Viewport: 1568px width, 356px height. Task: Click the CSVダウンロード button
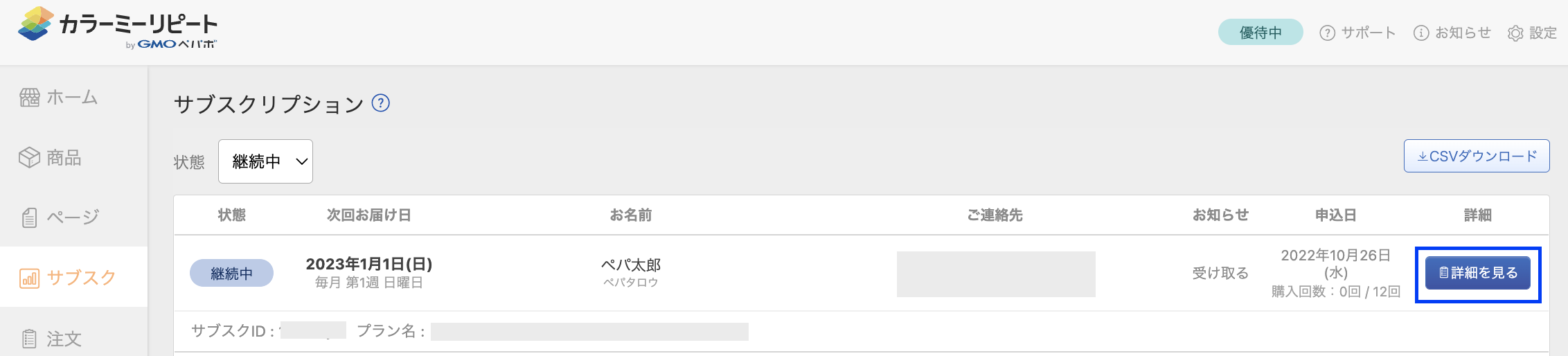(1477, 156)
